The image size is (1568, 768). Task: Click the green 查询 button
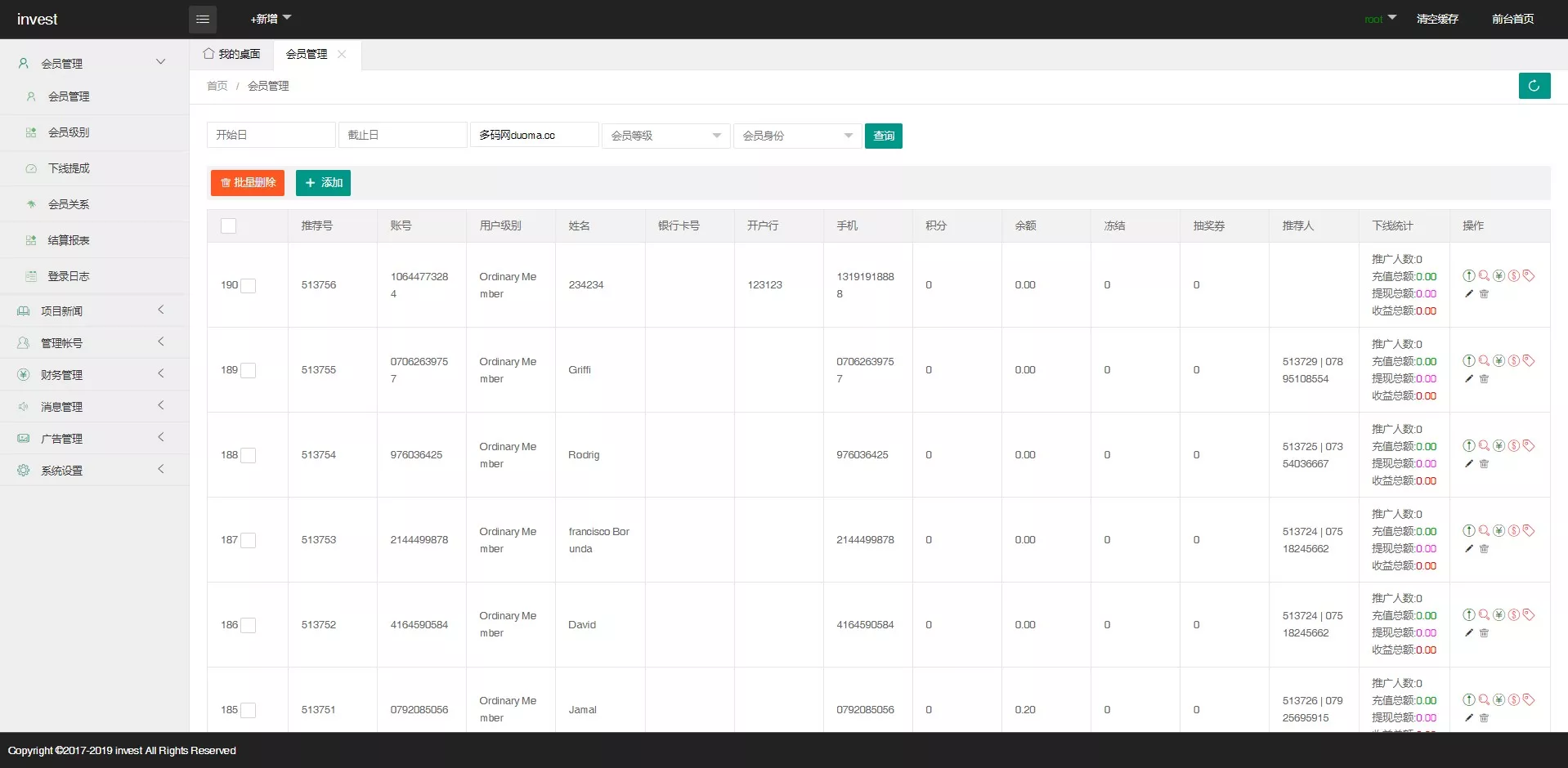click(883, 136)
